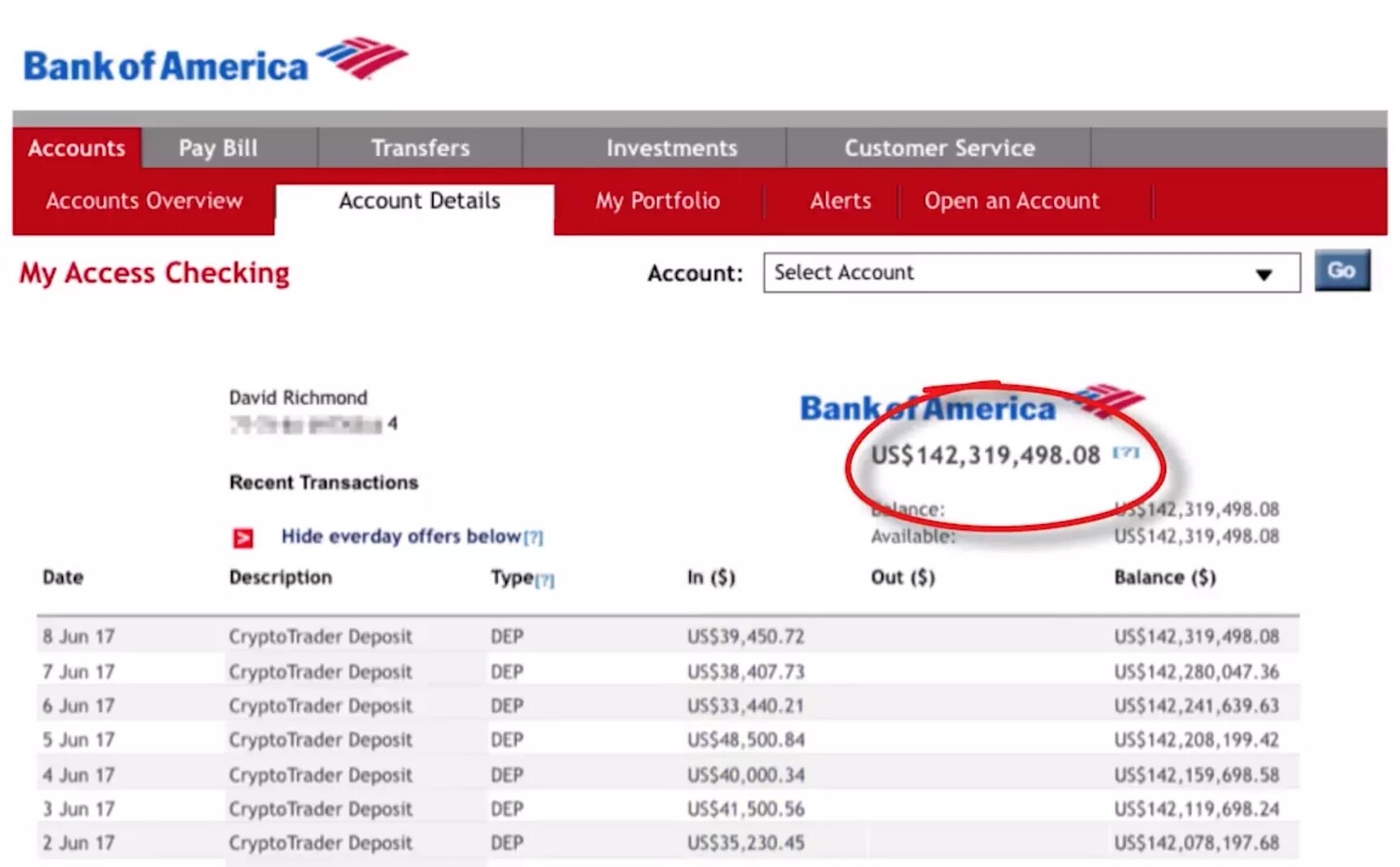Click the Bank of America logo at top
The width and height of the screenshot is (1400, 867).
click(215, 60)
